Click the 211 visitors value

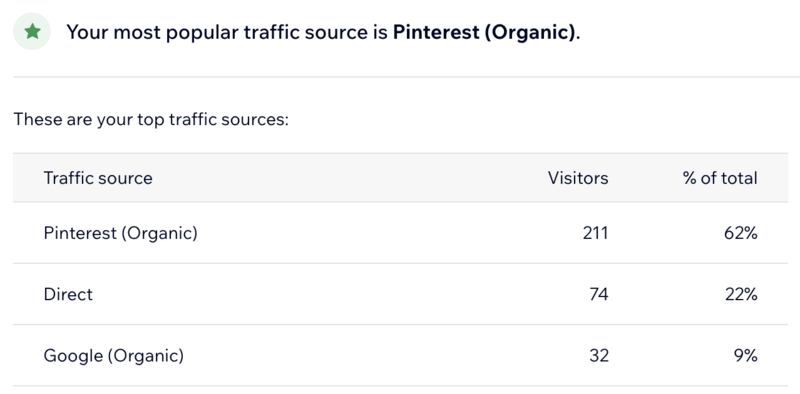coord(595,233)
